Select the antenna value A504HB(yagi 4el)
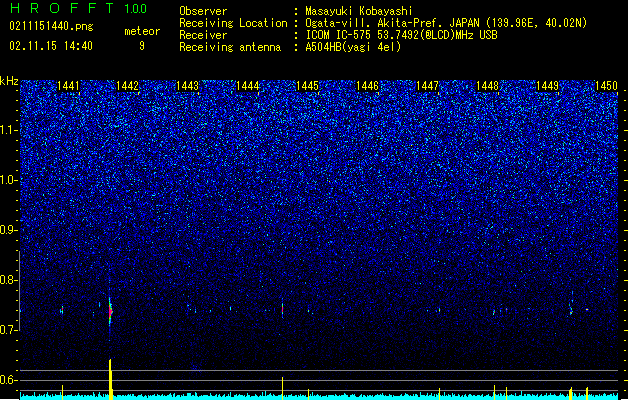This screenshot has width=629, height=400. pos(353,47)
